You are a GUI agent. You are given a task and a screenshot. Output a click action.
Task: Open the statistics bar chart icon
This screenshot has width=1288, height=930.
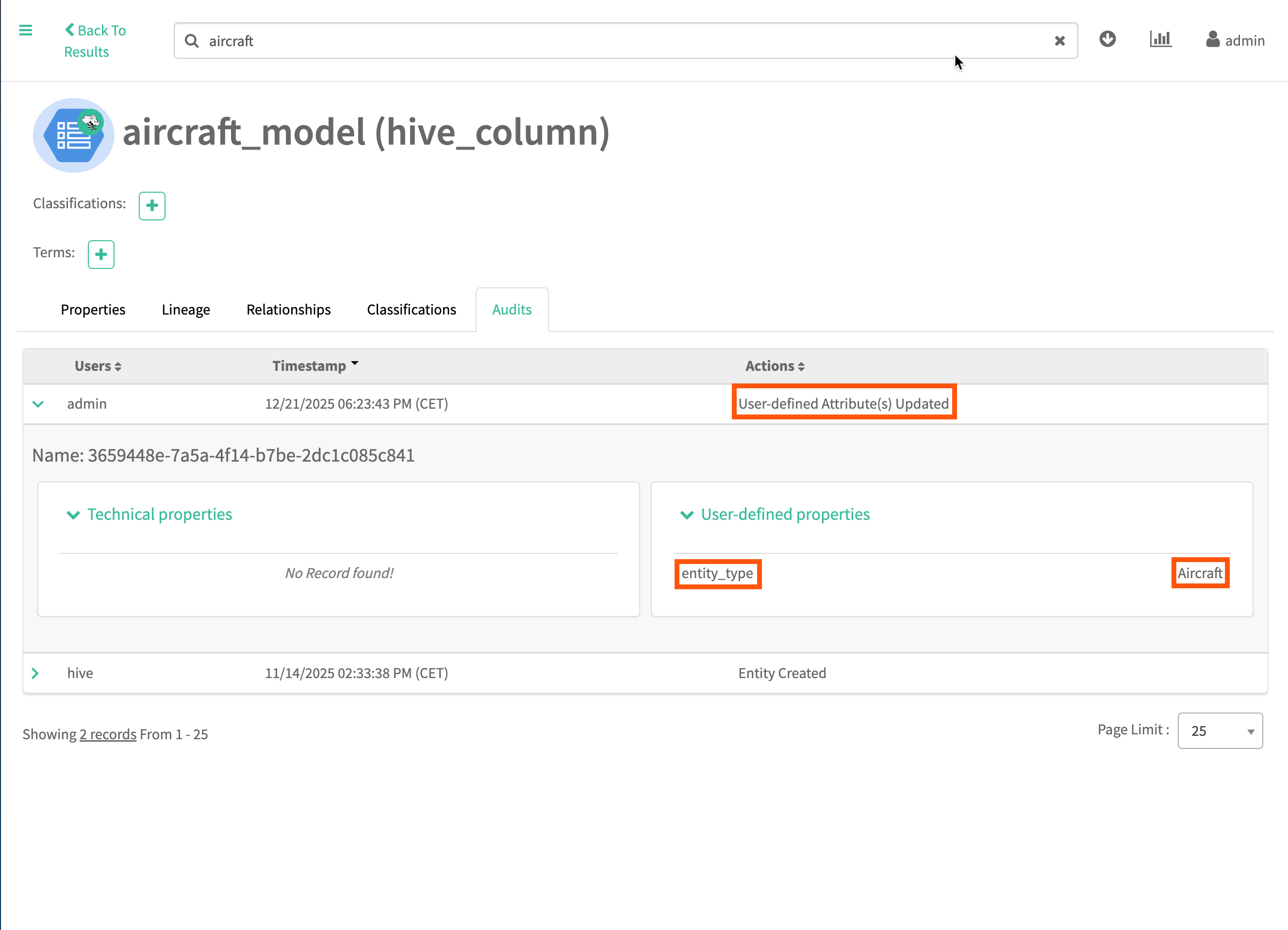[x=1160, y=39]
